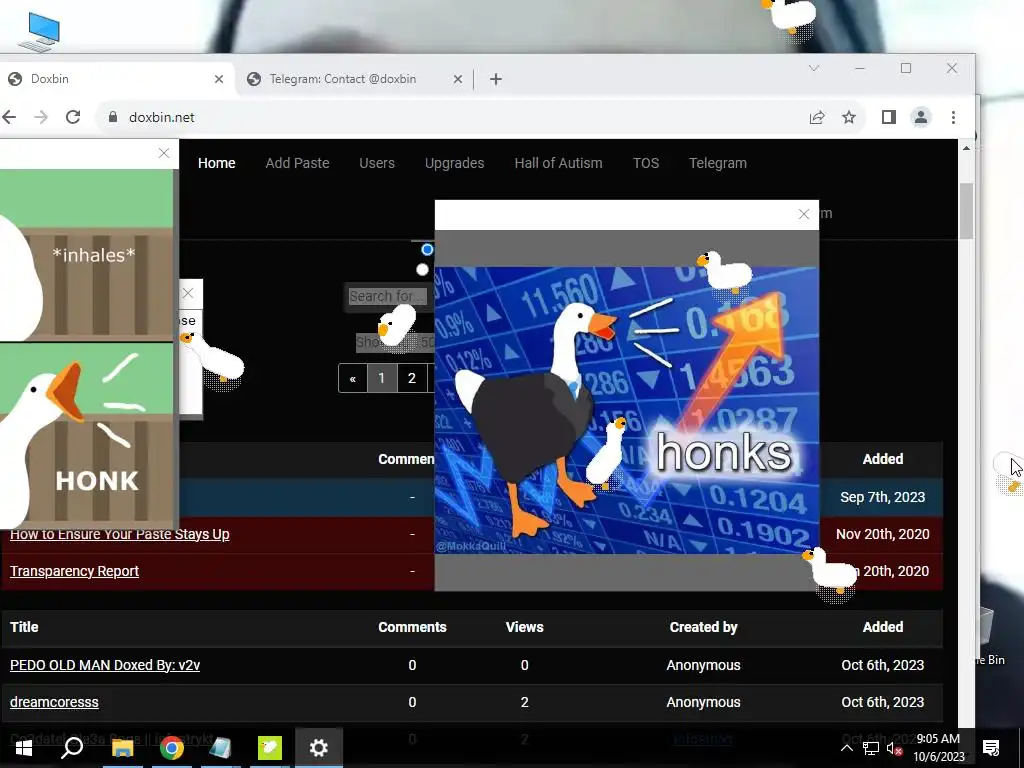Image resolution: width=1024 pixels, height=768 pixels.
Task: Close the Telegram Contact tab
Action: point(458,79)
